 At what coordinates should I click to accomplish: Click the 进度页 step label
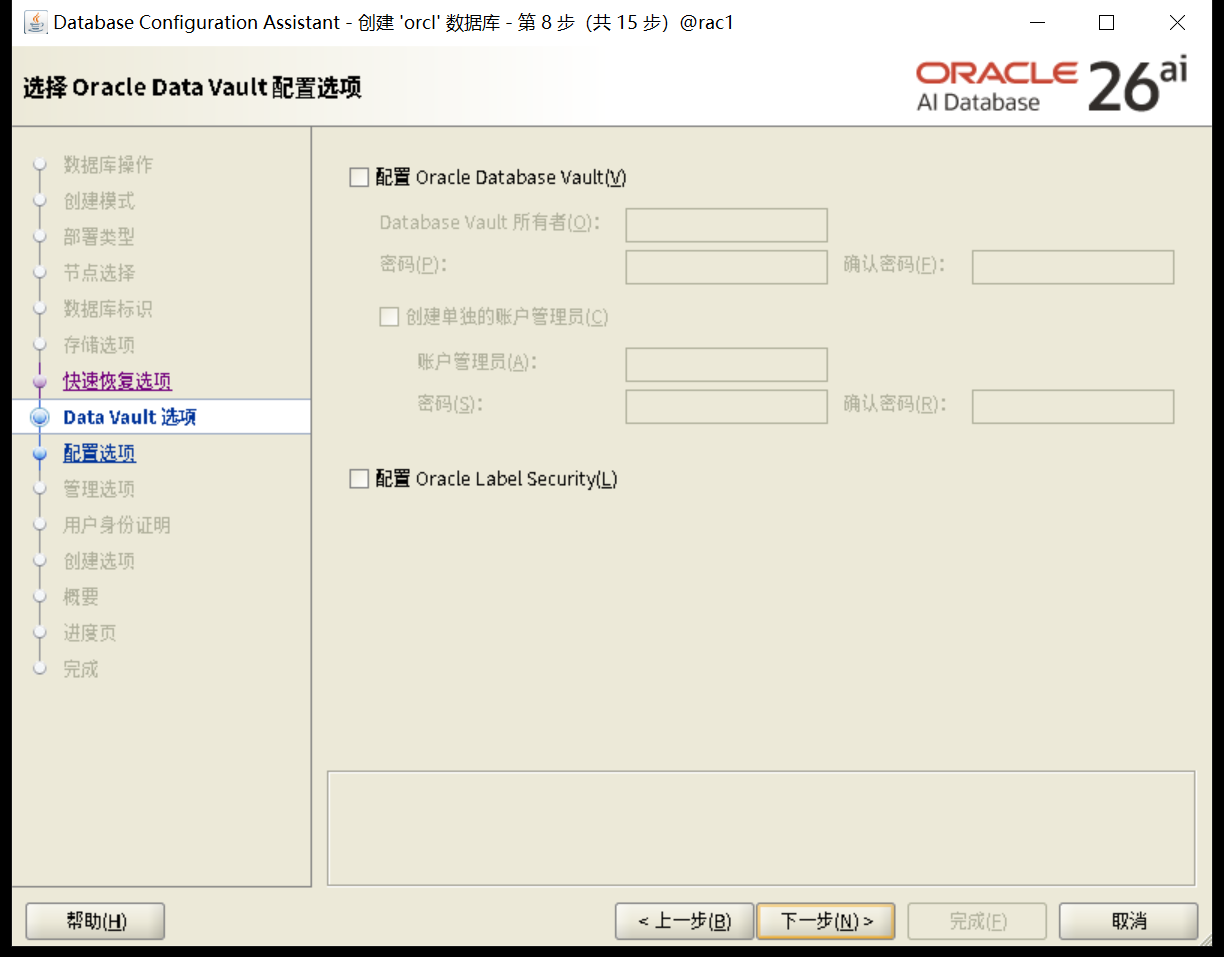tap(90, 633)
